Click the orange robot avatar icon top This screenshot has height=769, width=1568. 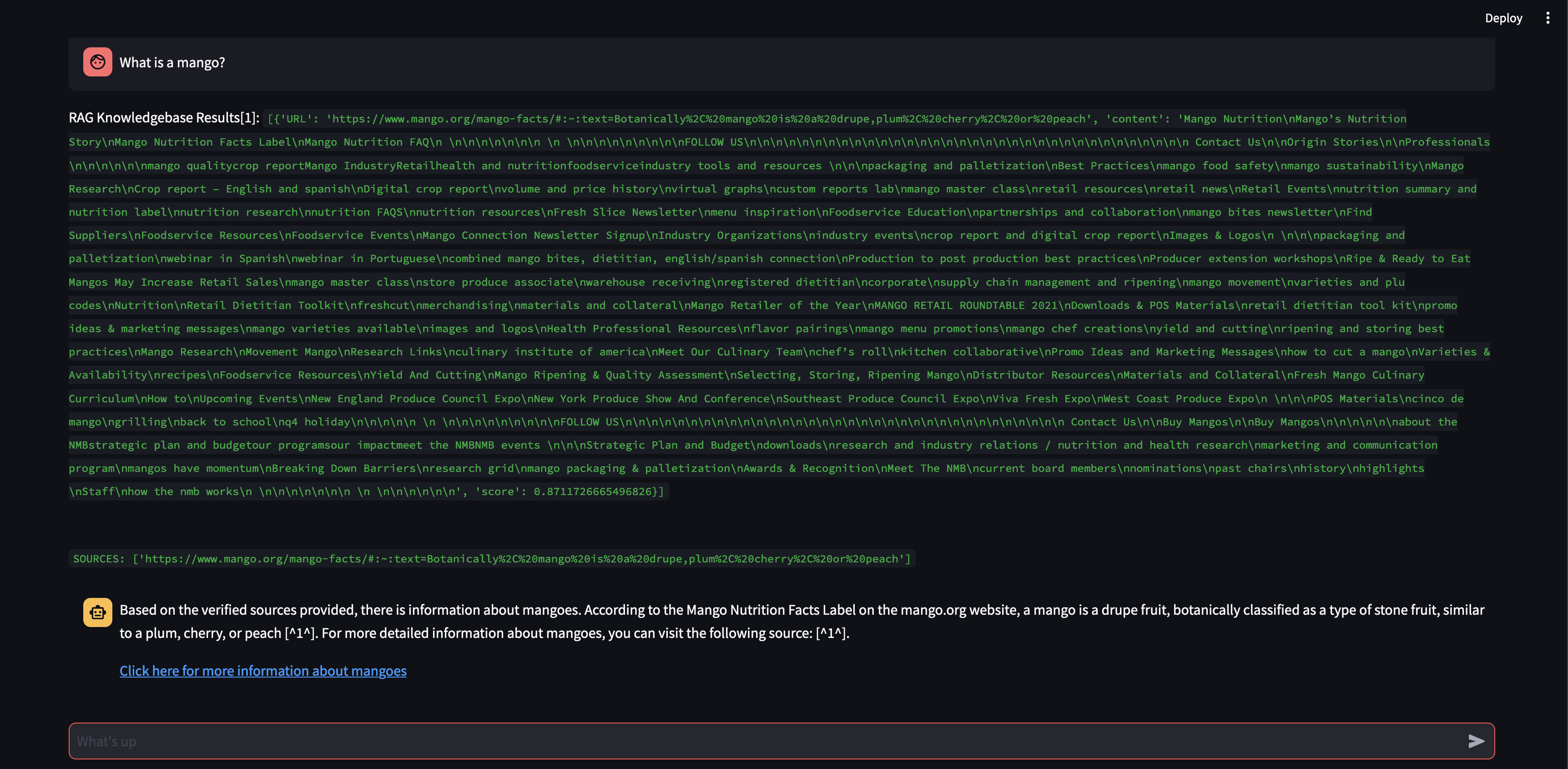pos(97,62)
